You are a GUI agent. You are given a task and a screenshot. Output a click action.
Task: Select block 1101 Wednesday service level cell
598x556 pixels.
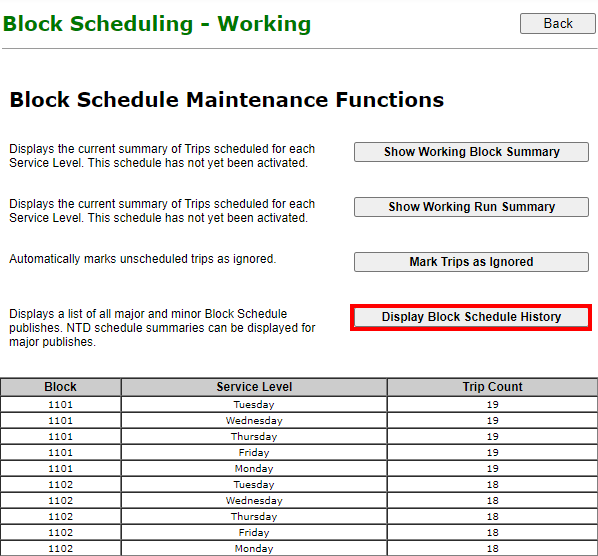click(254, 420)
